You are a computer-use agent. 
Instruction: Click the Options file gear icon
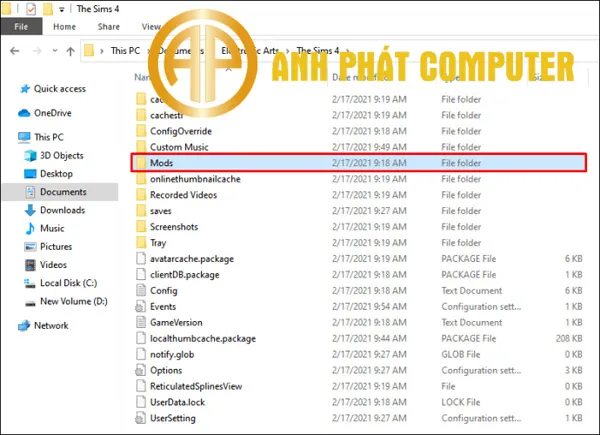[141, 370]
